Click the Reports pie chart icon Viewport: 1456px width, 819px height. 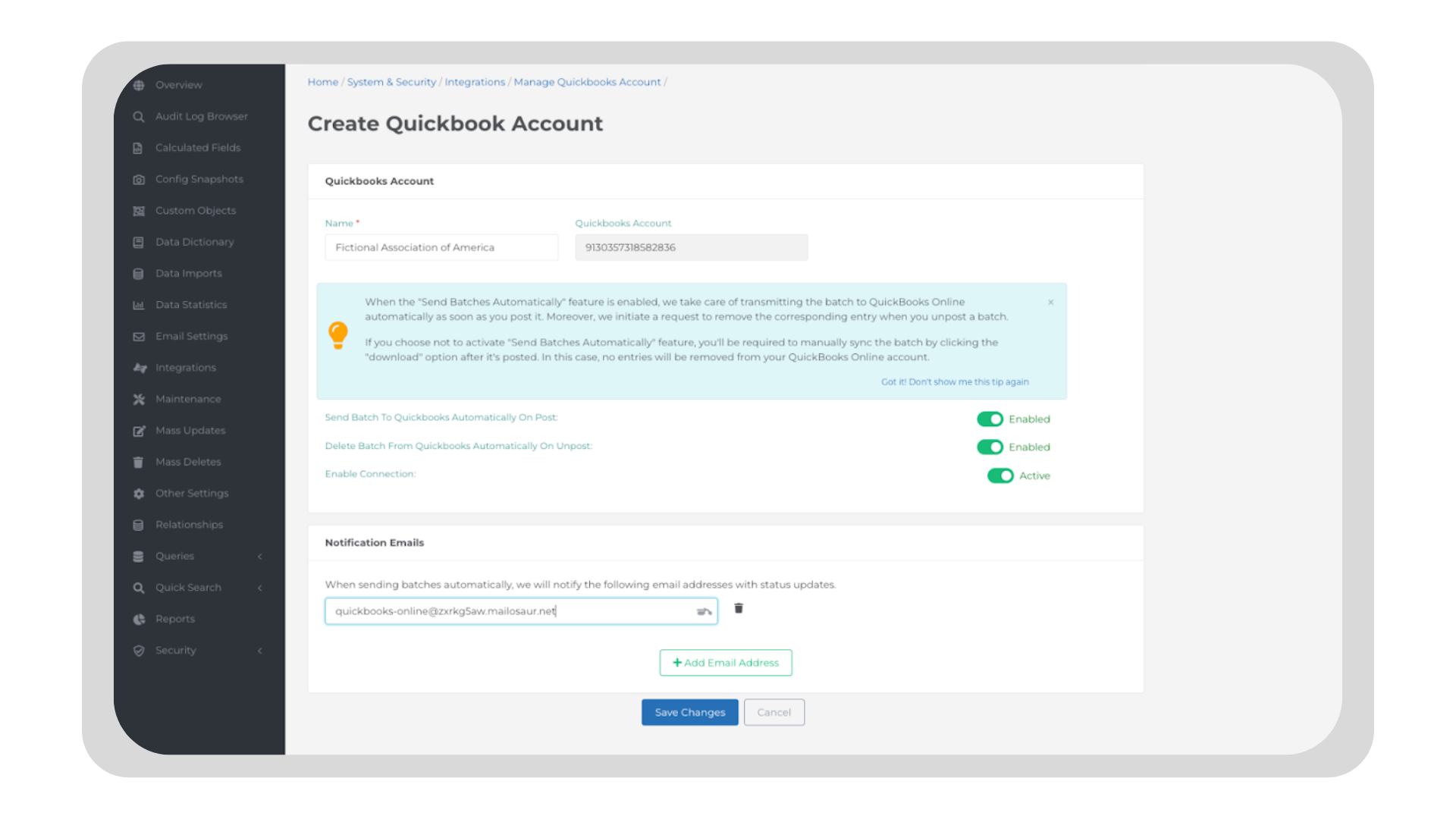point(139,620)
